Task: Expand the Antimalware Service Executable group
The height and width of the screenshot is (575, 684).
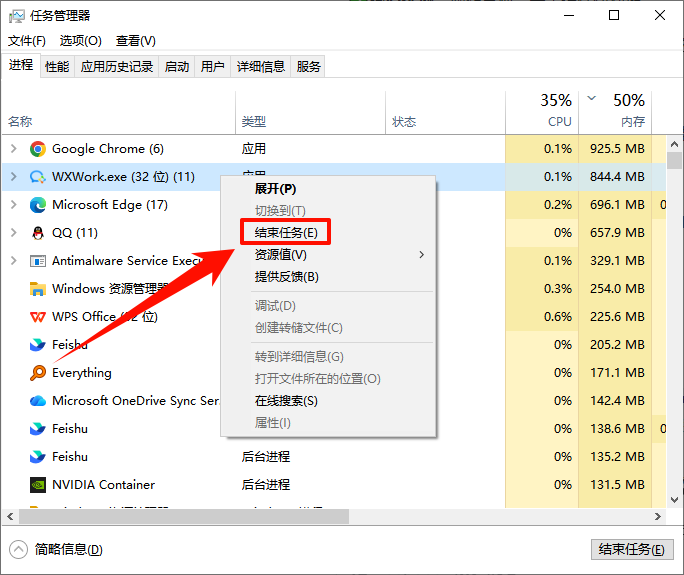Action: coord(14,261)
